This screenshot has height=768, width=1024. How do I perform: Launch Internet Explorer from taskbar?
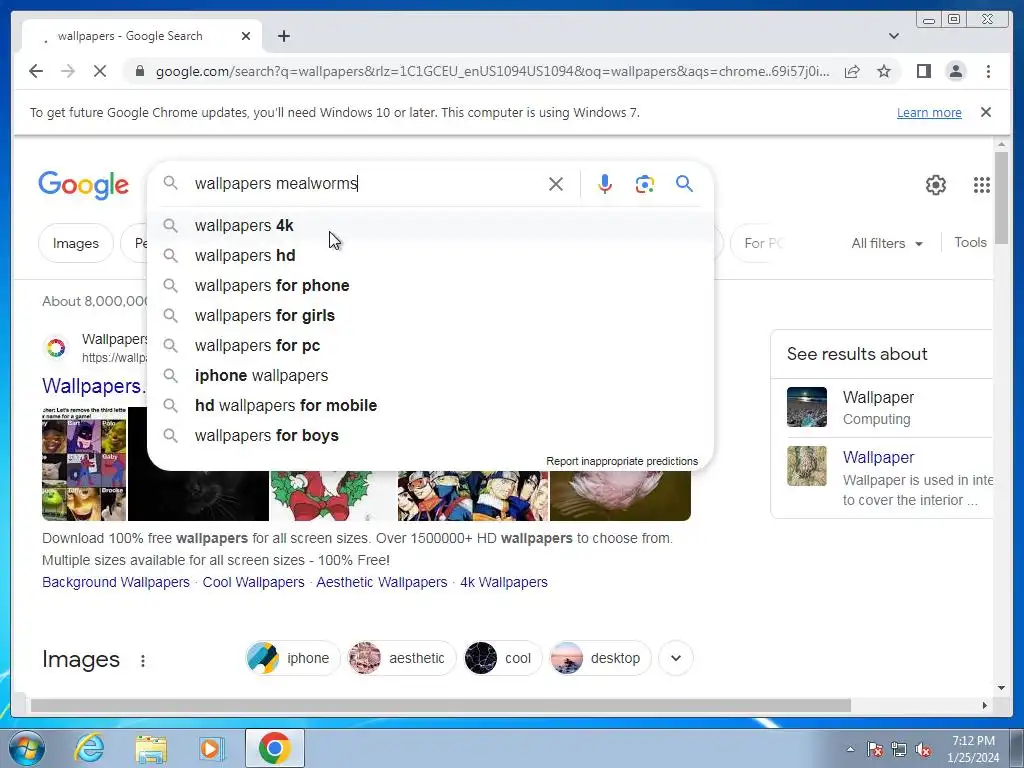[x=89, y=748]
